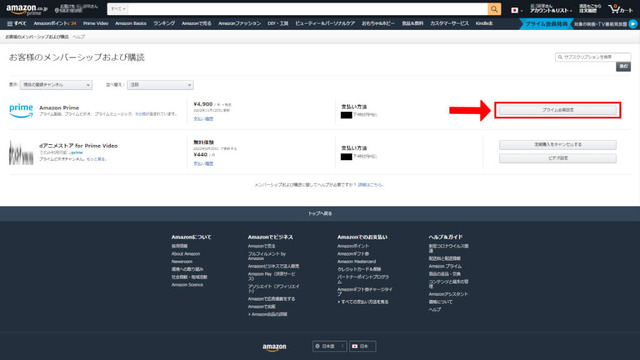Click the トップへ戻る bar
Viewport: 640px width, 360px height.
(x=320, y=213)
